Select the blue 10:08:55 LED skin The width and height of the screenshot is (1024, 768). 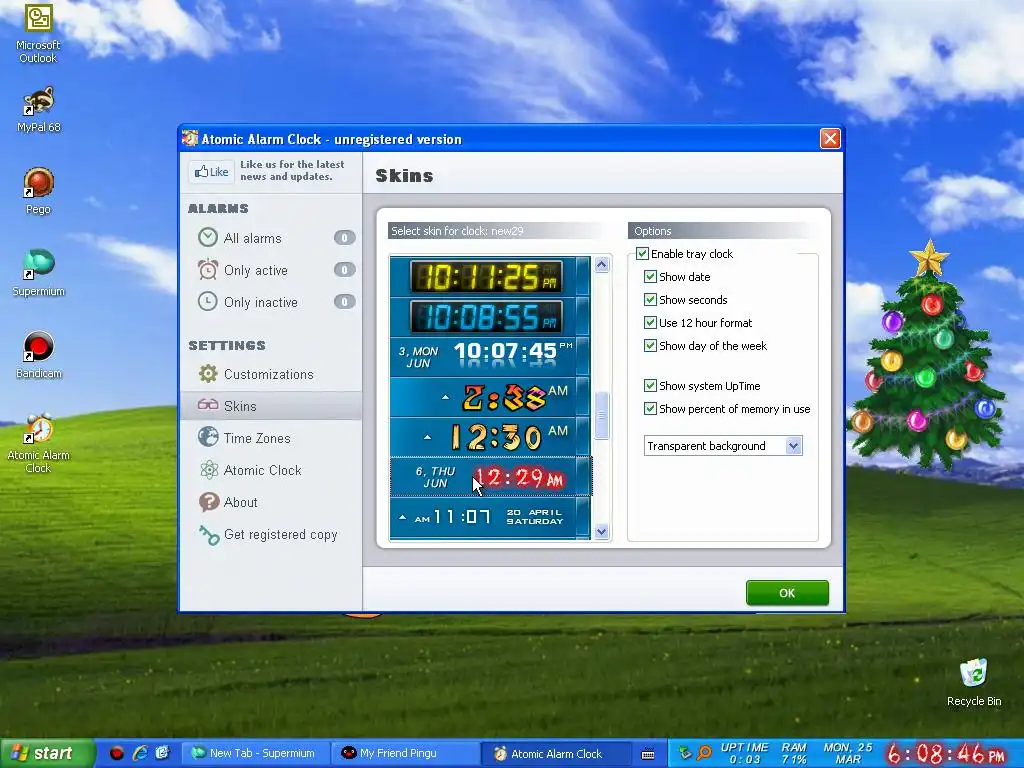490,317
